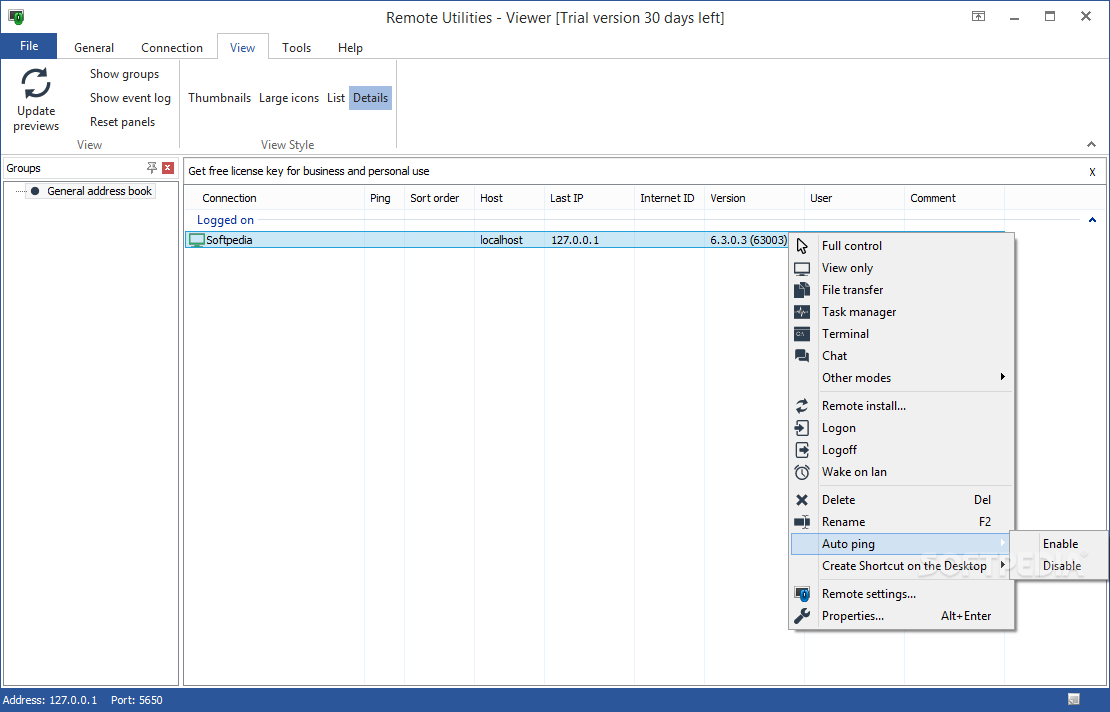Click the Sort order column header
Screen dimensions: 1110x712
point(439,198)
